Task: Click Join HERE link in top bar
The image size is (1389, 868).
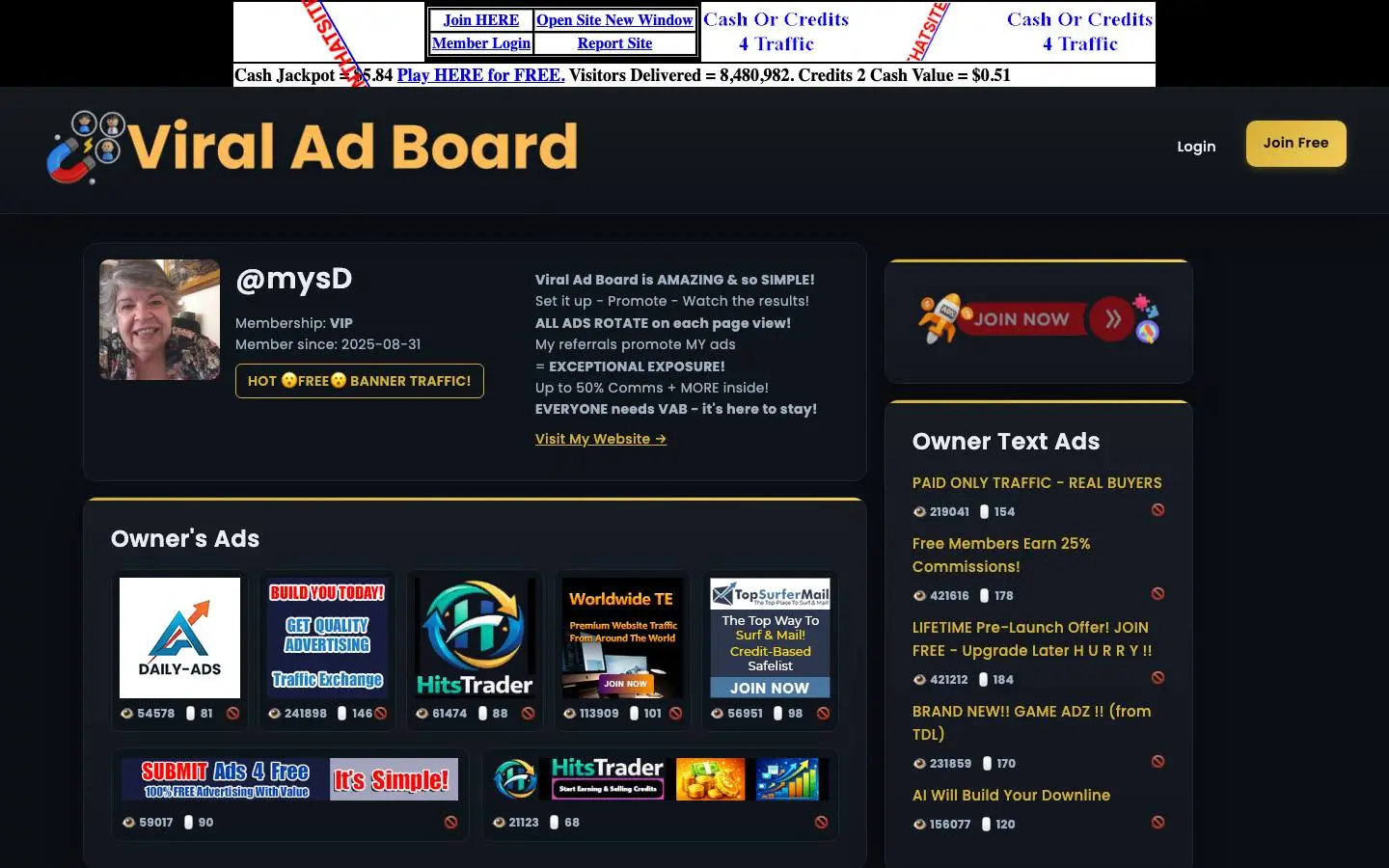Action: click(481, 20)
